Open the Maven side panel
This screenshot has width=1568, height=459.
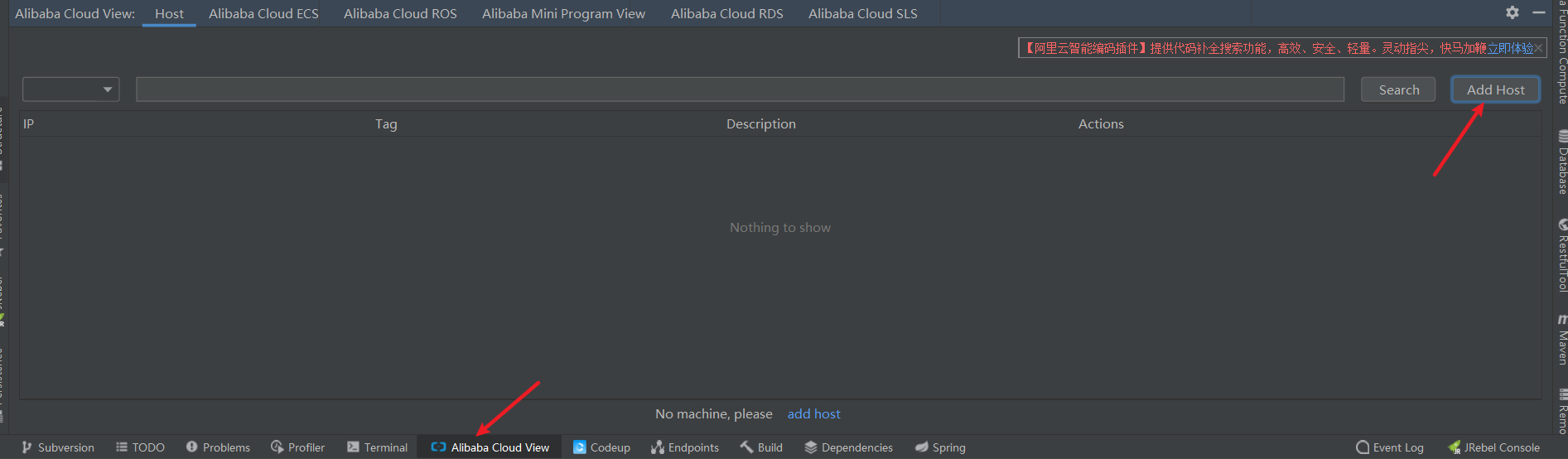click(x=1562, y=340)
